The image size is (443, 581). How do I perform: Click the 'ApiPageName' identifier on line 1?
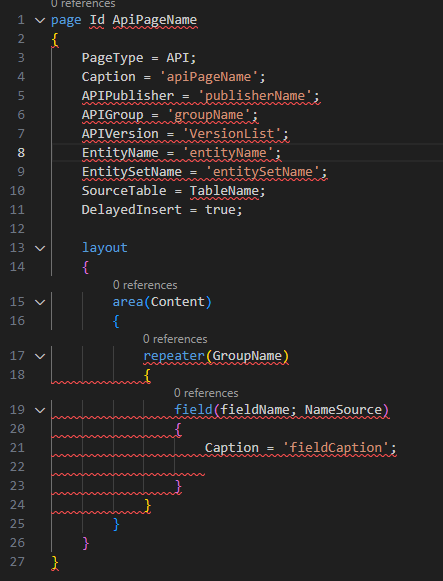(x=154, y=20)
